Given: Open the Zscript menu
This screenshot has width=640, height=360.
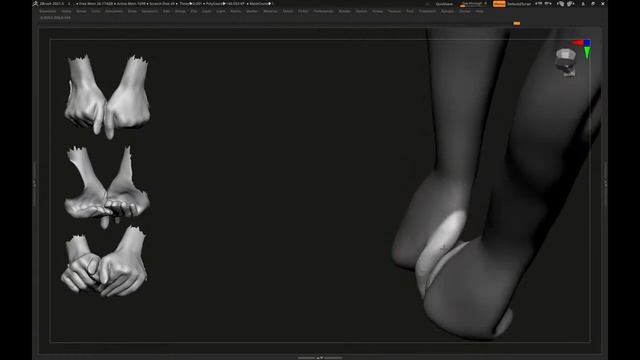Looking at the screenshot, I should 464,11.
